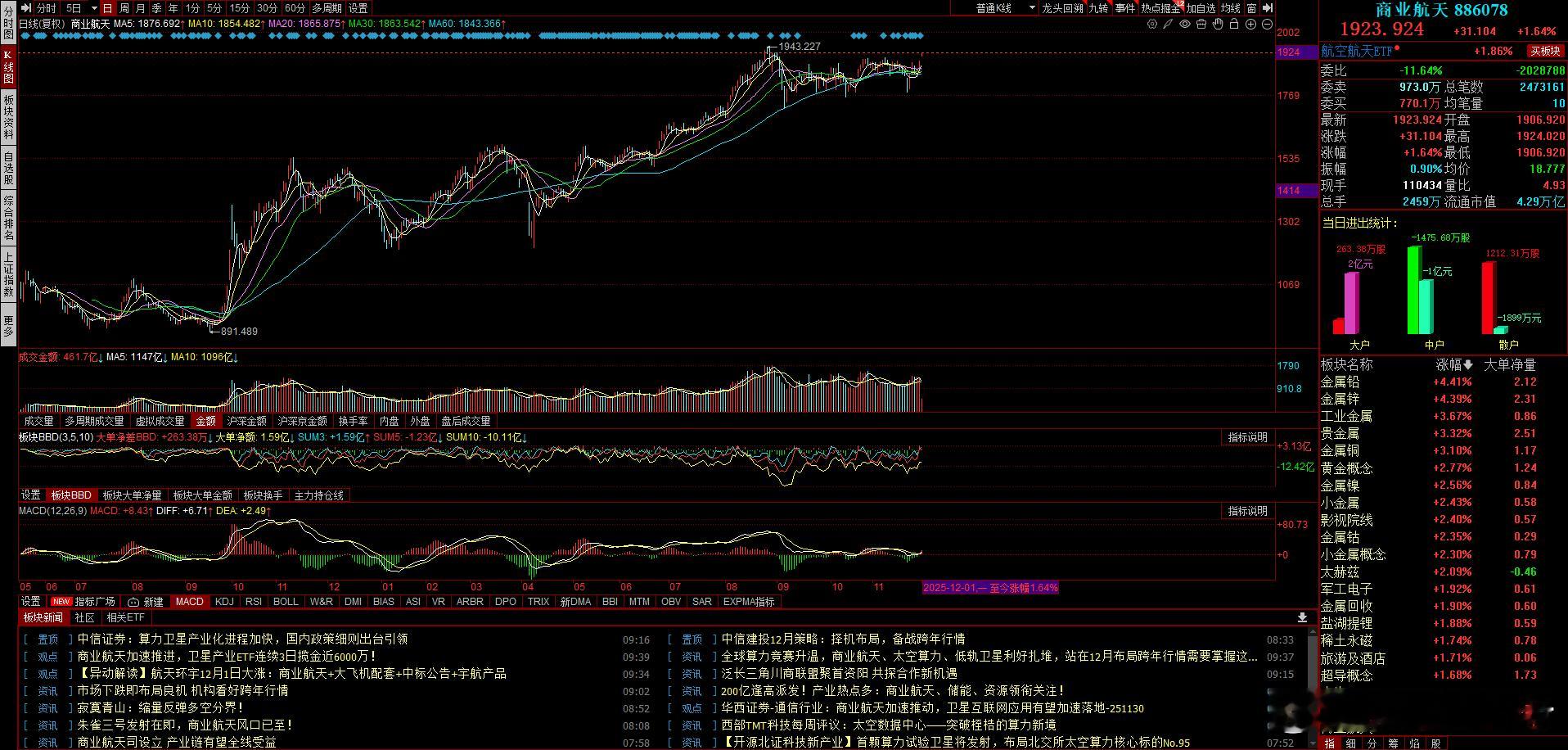Select 金属铅 sector row

(1443, 382)
